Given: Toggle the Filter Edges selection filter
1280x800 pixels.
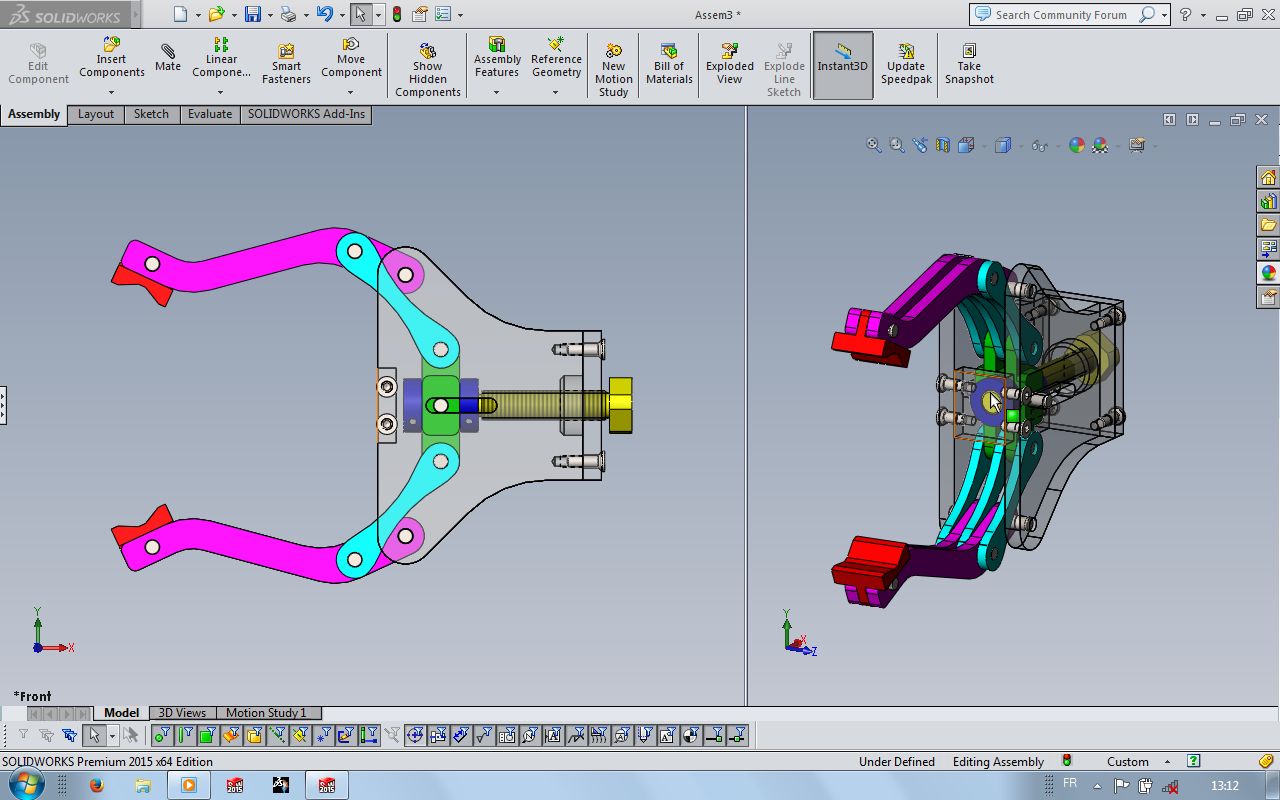Looking at the screenshot, I should pos(184,736).
